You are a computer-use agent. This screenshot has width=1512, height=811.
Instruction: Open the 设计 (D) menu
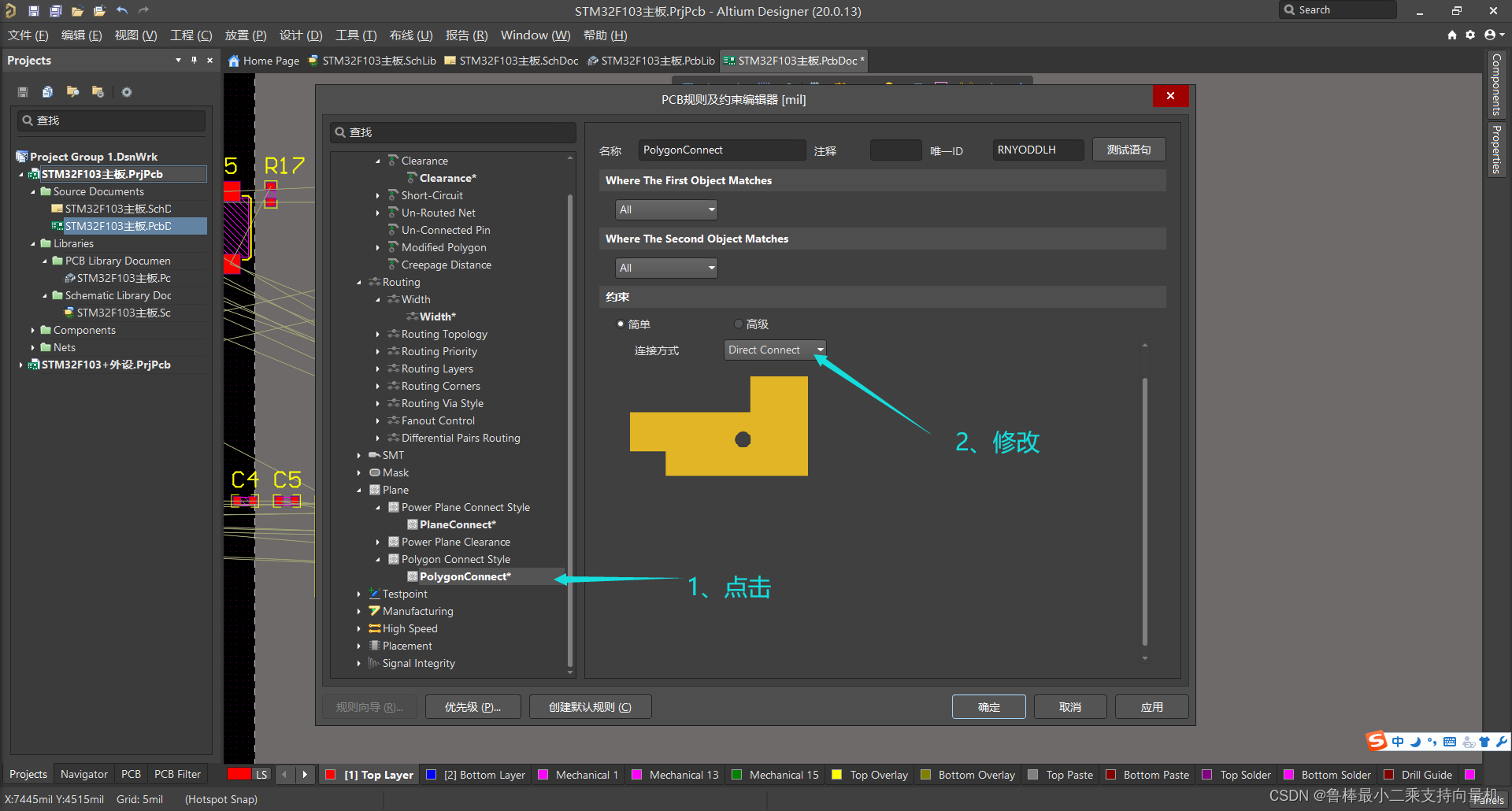(301, 35)
